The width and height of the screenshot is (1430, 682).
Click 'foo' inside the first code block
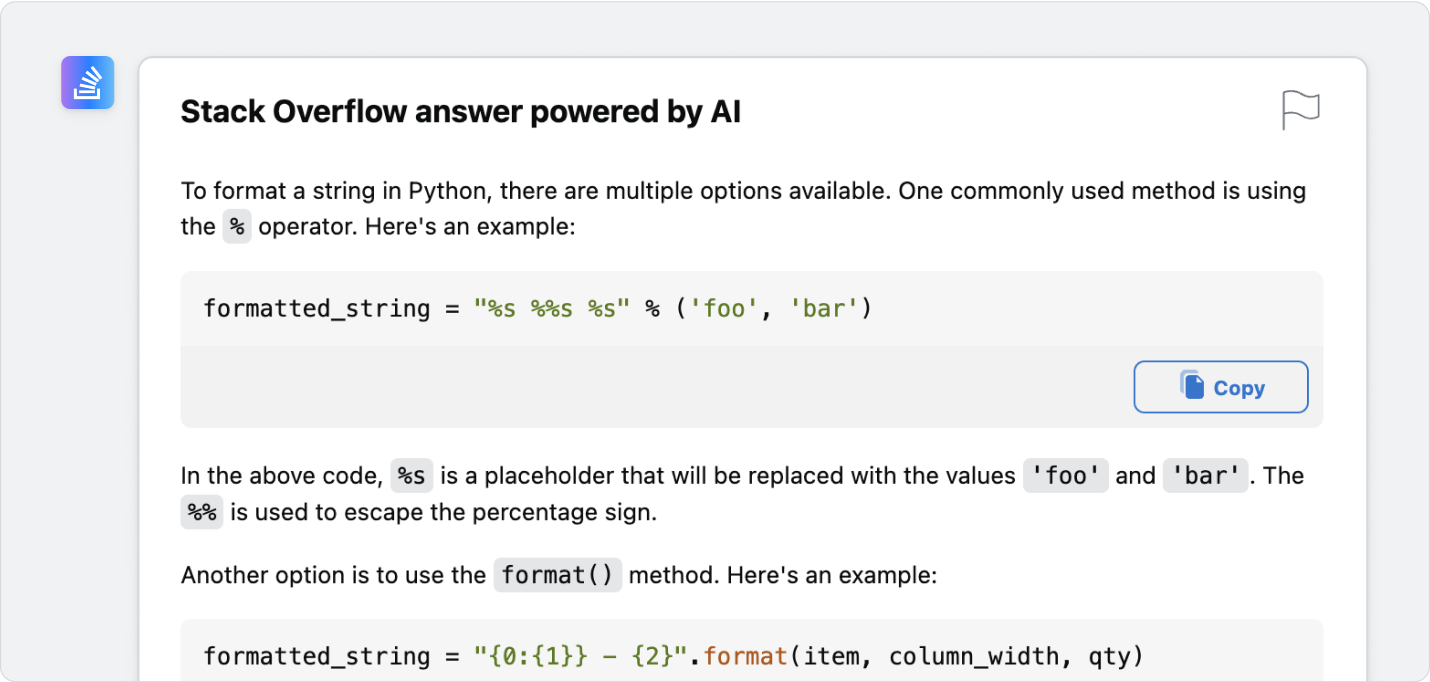click(x=725, y=309)
